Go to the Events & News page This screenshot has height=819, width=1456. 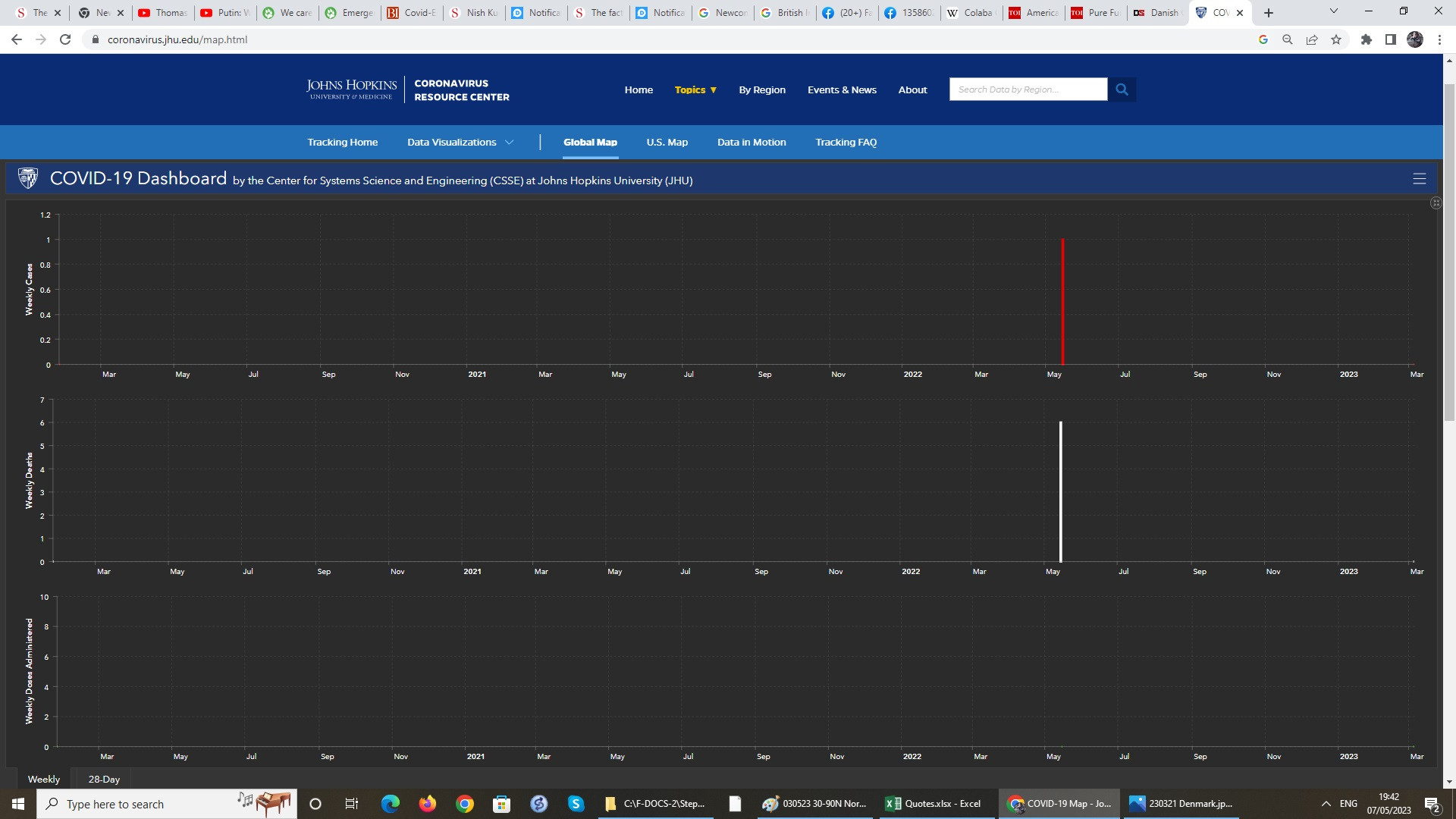click(842, 89)
